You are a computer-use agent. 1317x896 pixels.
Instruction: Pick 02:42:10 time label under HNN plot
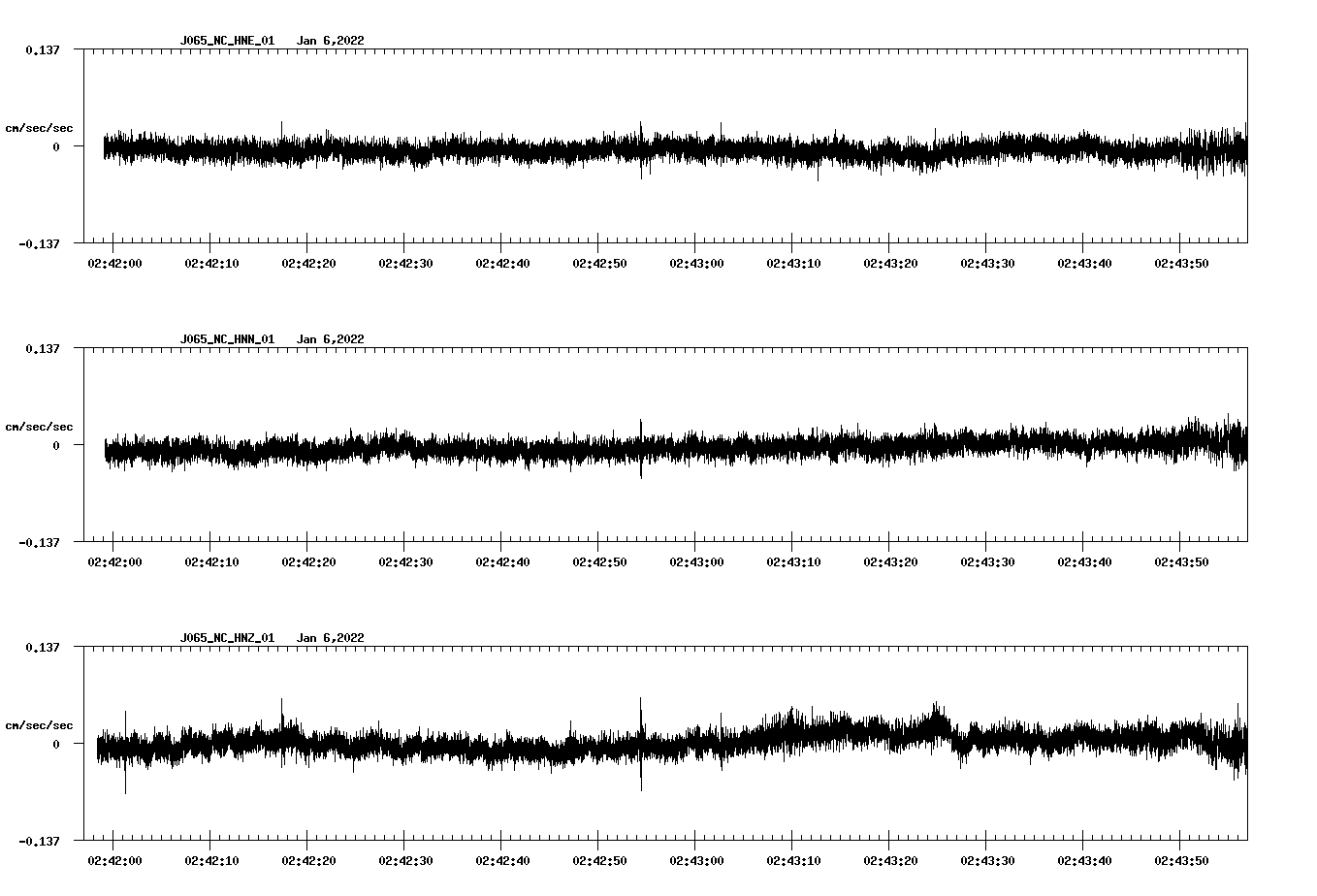click(211, 562)
